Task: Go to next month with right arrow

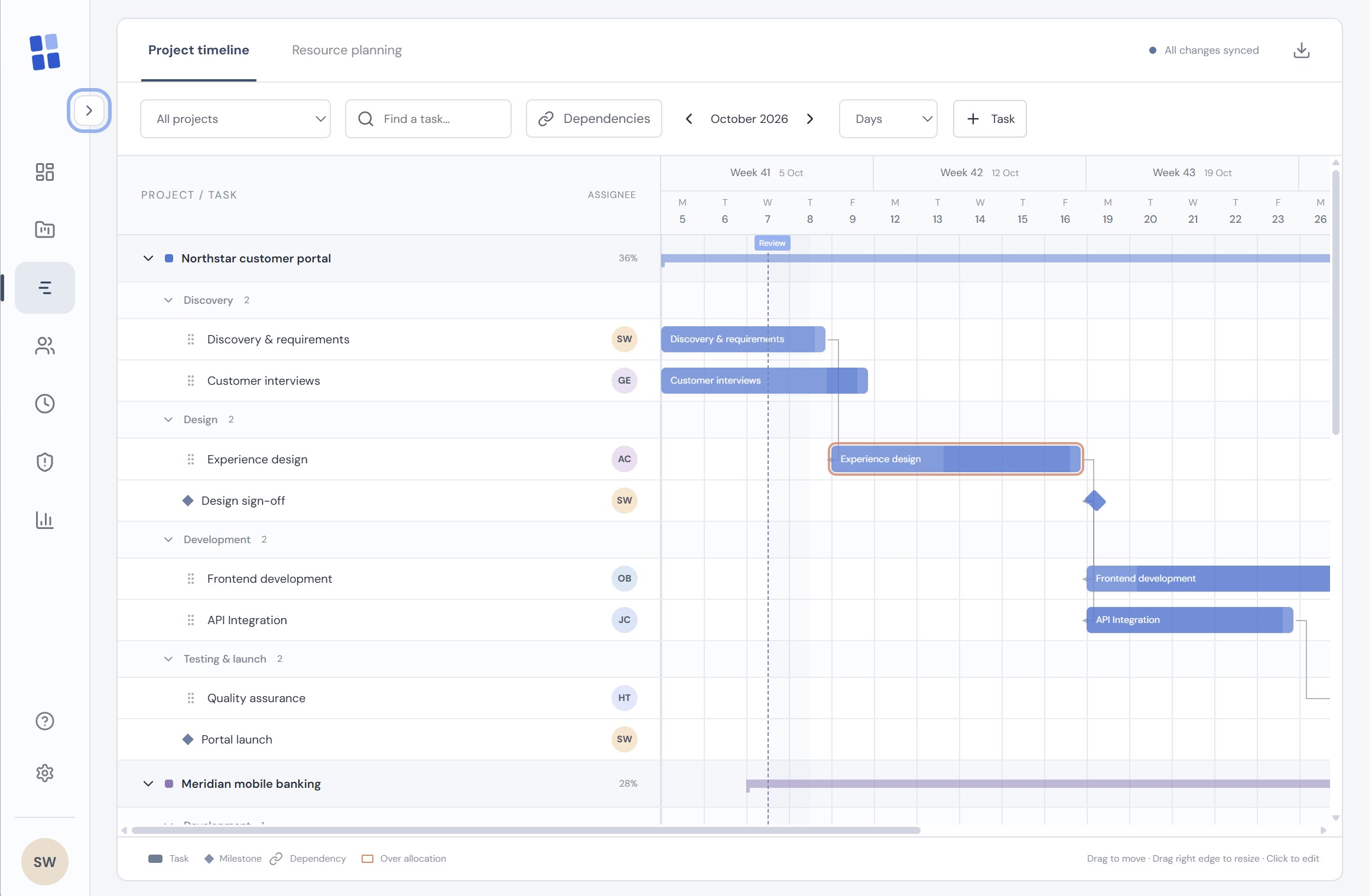Action: coord(810,119)
